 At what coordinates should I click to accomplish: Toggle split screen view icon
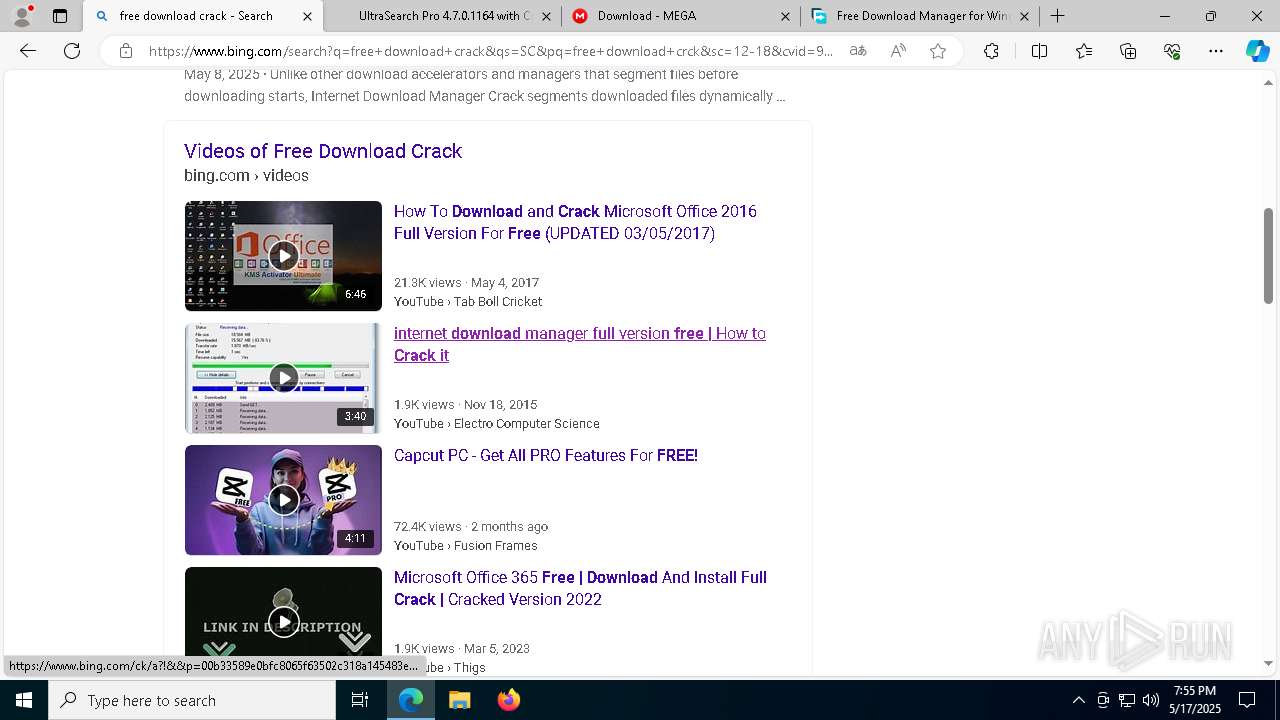tap(1039, 51)
